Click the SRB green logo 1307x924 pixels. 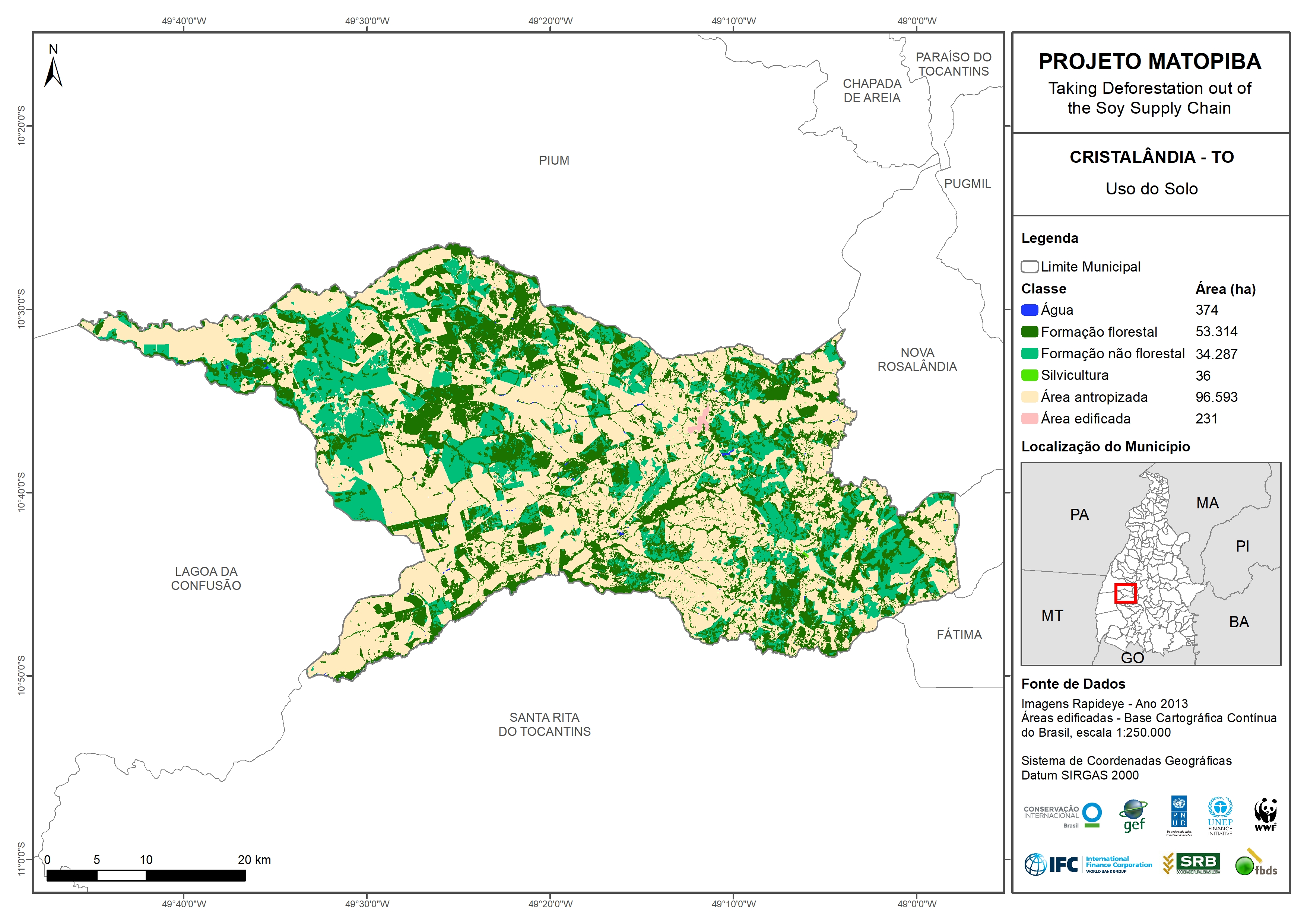1192,863
